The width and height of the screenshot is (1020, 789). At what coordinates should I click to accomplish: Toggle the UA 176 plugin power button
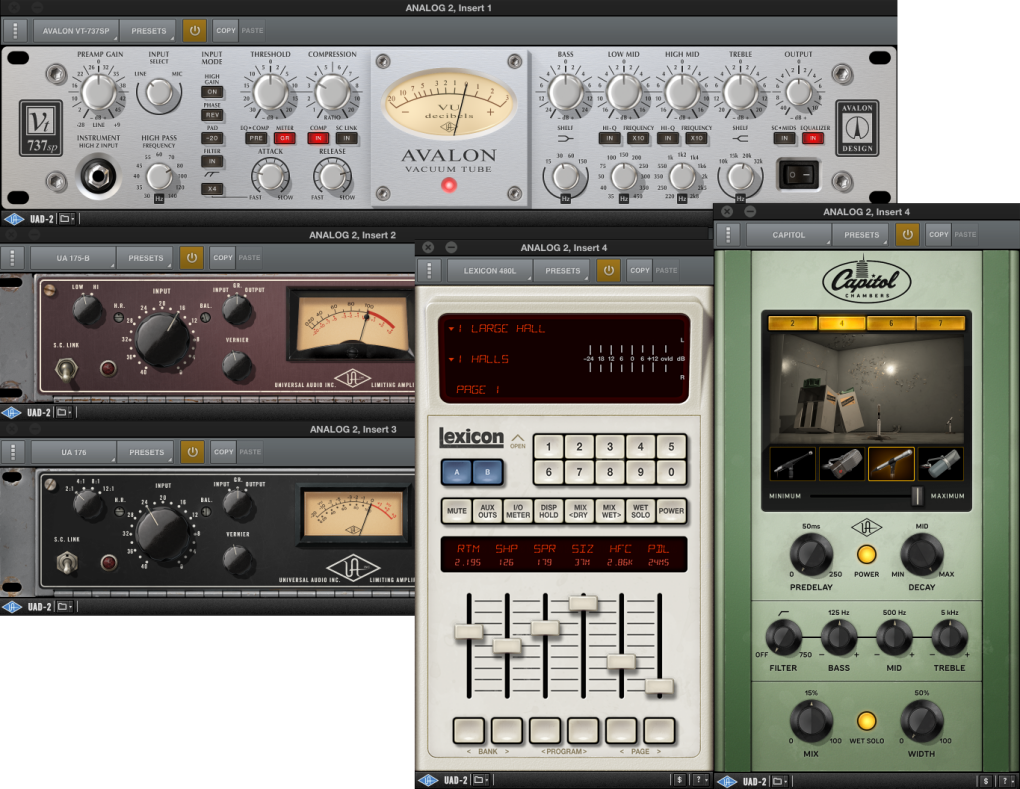[193, 452]
